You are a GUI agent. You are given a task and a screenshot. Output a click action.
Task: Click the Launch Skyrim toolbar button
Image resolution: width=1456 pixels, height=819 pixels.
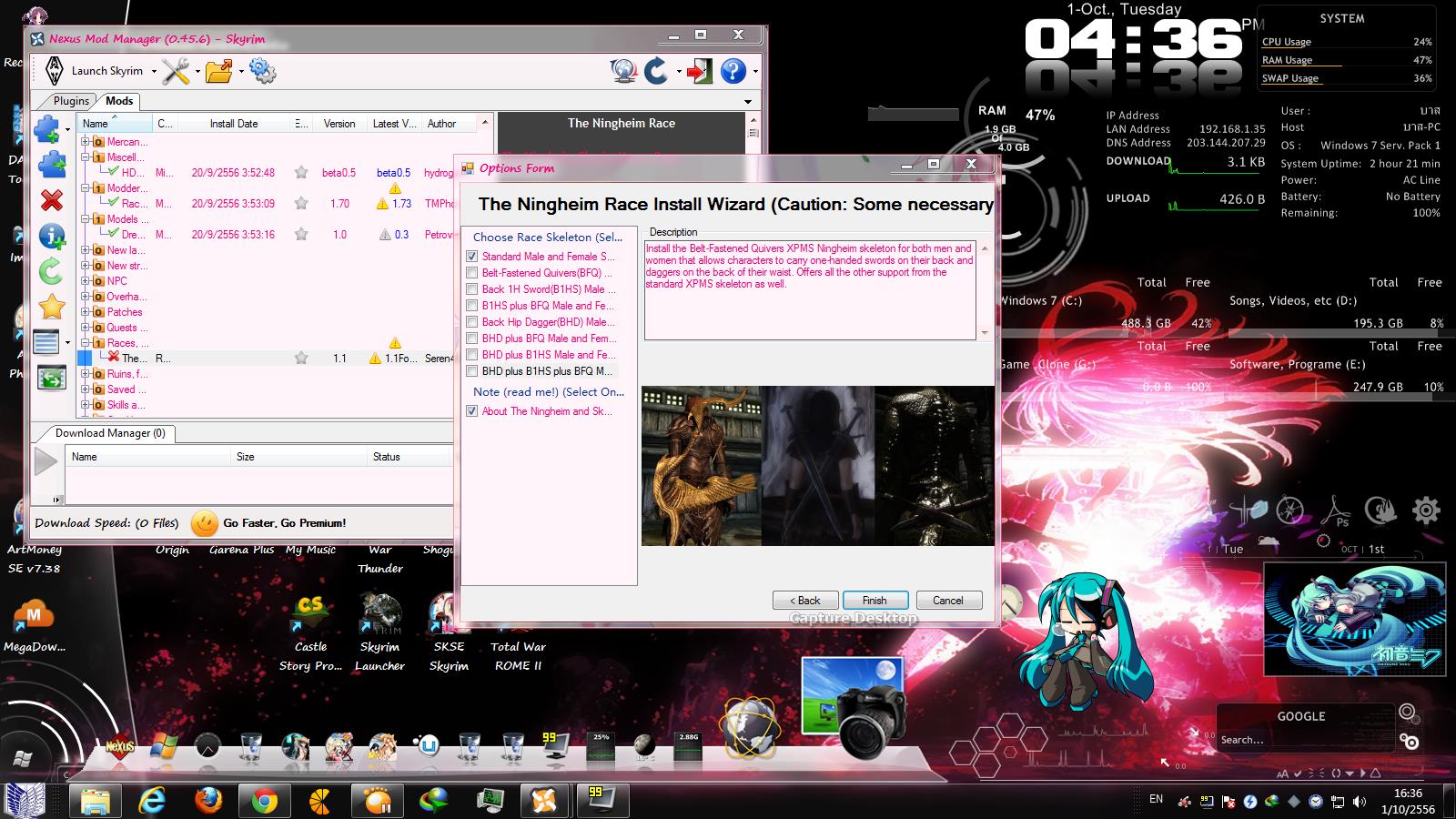[95, 71]
